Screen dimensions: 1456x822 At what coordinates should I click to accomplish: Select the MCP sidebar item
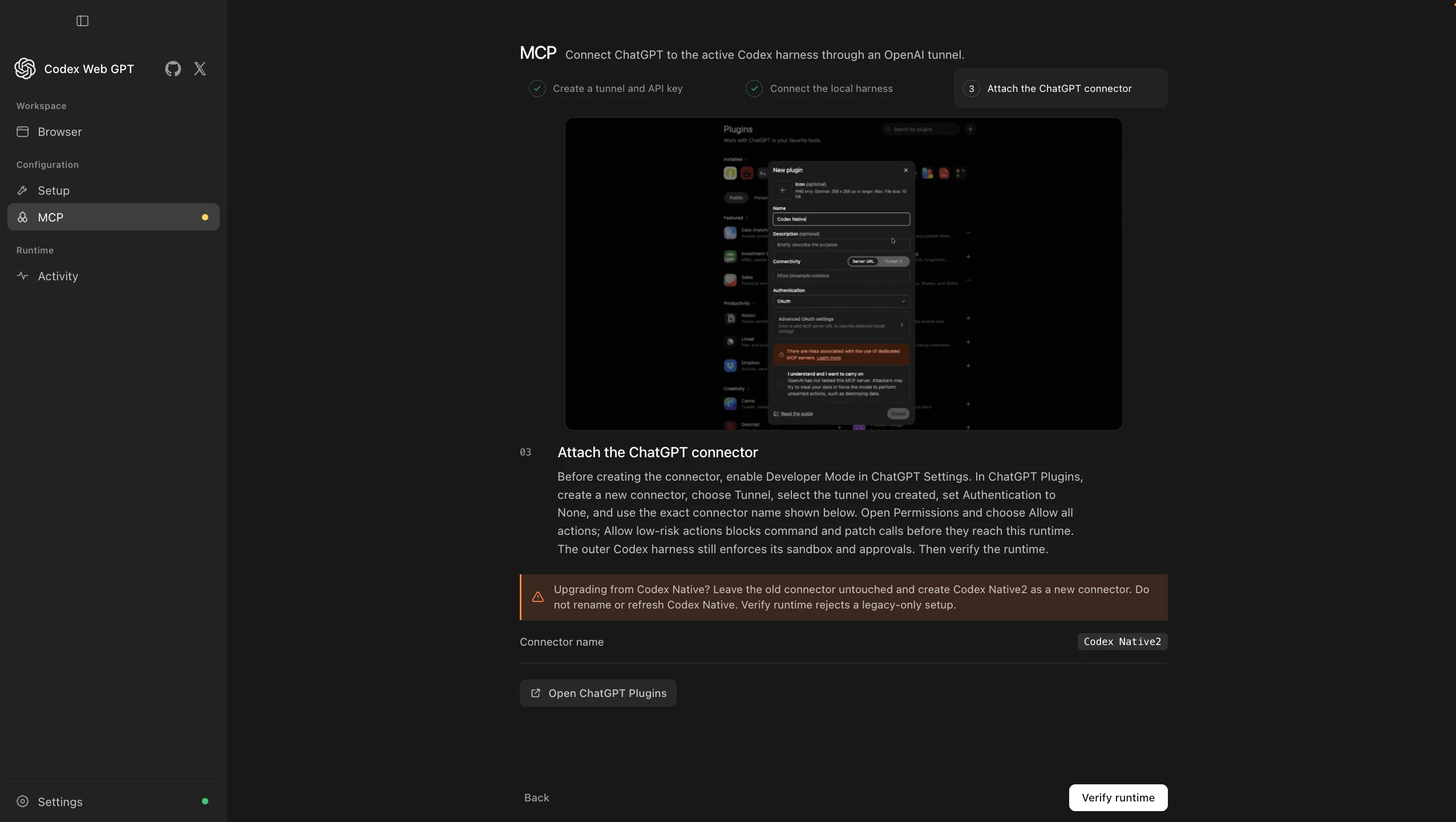[114, 217]
